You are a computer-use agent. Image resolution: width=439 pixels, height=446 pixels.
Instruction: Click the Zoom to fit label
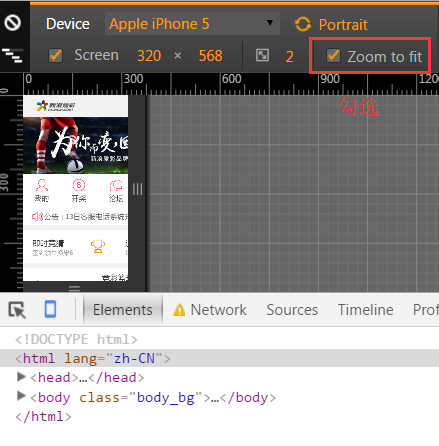(x=385, y=56)
